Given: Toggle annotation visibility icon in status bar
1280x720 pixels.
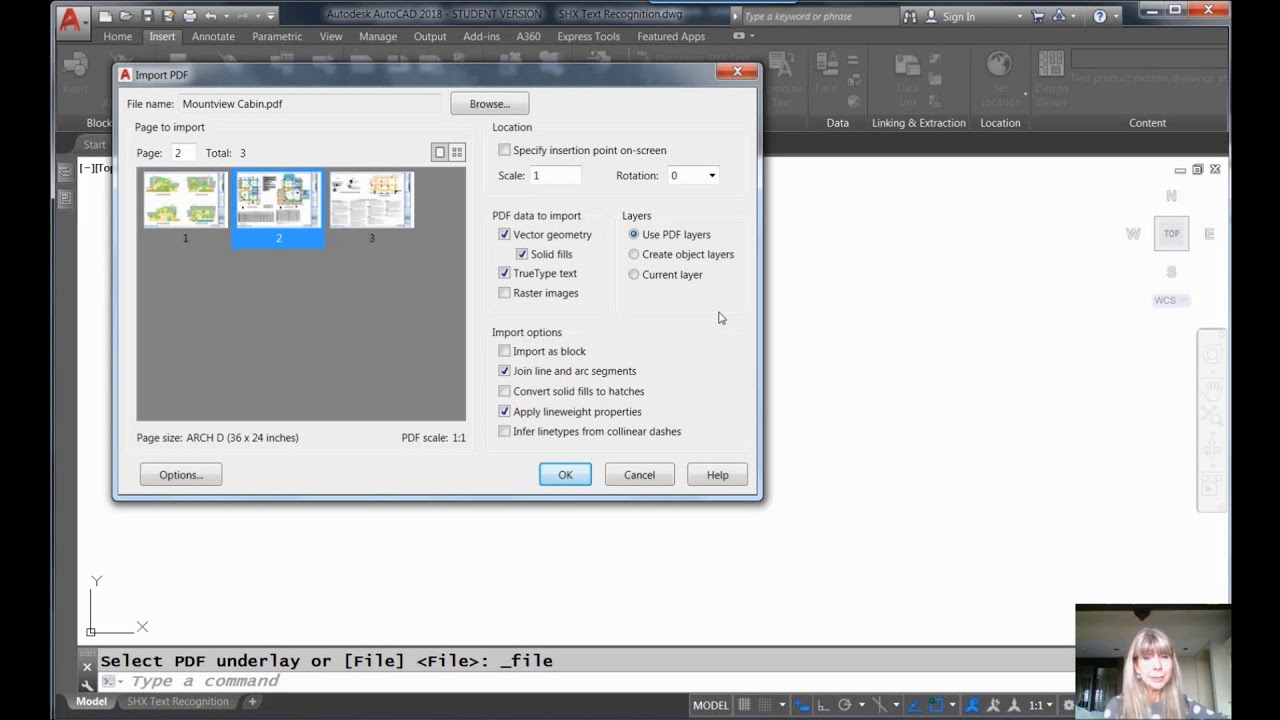Looking at the screenshot, I should (x=972, y=705).
